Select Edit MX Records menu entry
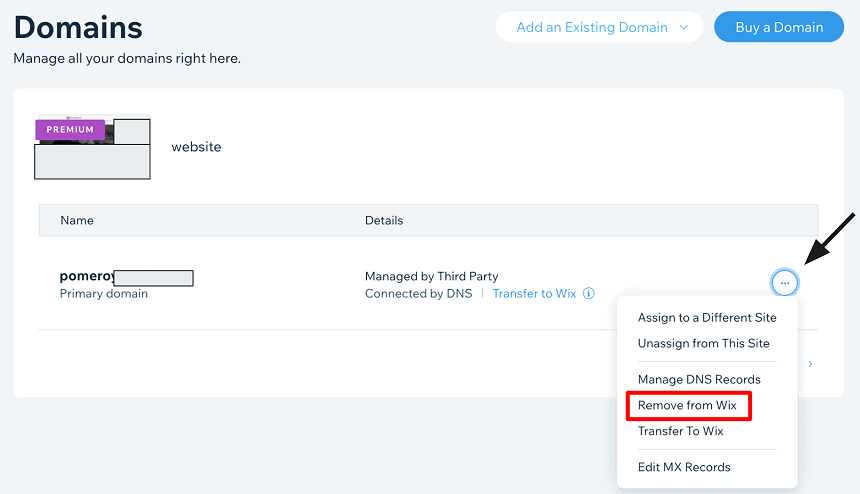Viewport: 860px width, 494px height. (684, 467)
